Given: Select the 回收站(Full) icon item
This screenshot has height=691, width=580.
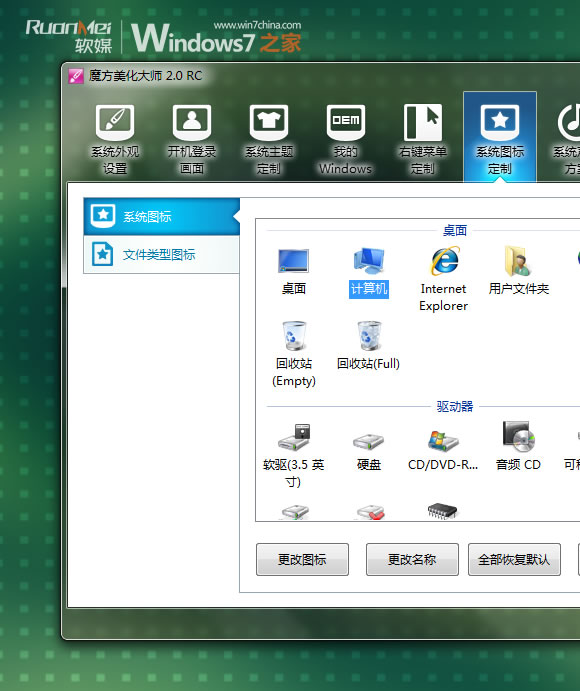Looking at the screenshot, I should point(368,346).
